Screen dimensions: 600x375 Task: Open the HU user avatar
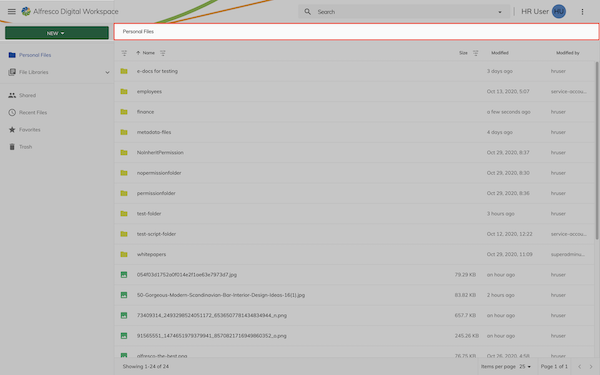[x=559, y=11]
